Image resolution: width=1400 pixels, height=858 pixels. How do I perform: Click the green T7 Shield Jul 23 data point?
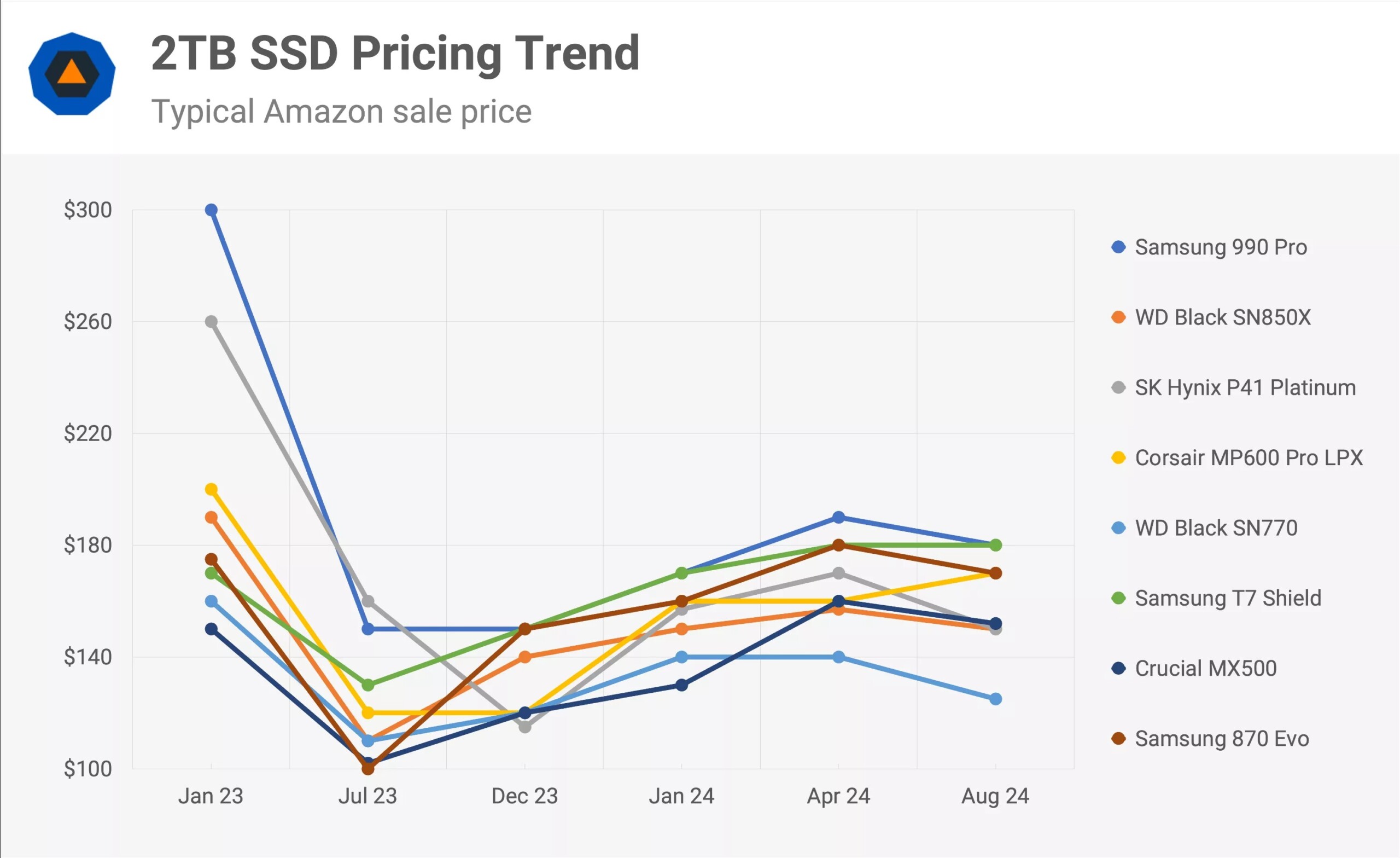[368, 685]
